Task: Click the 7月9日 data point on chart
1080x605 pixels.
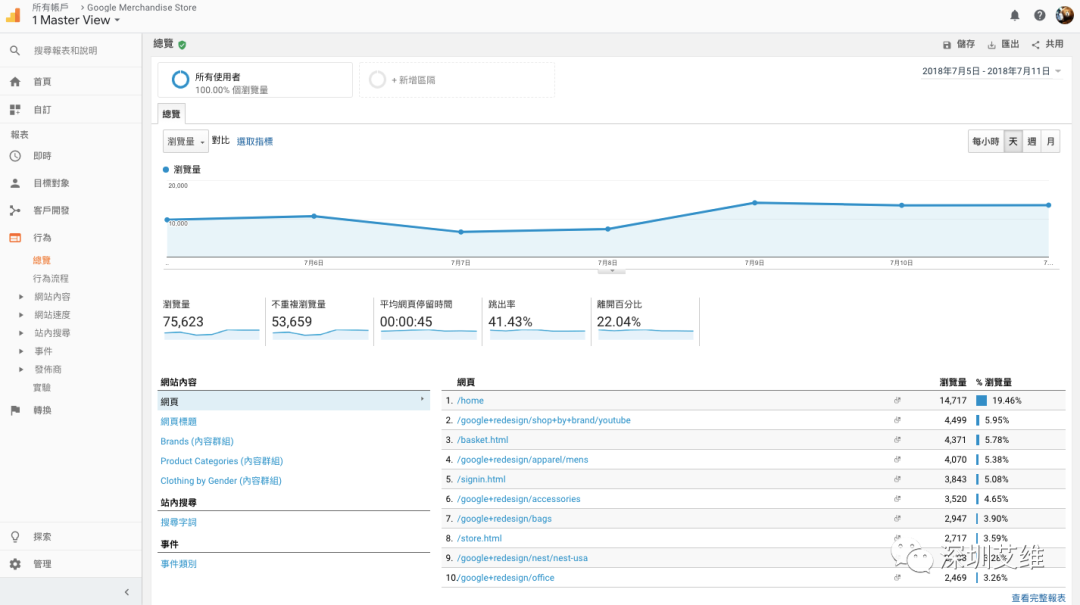Action: click(755, 203)
